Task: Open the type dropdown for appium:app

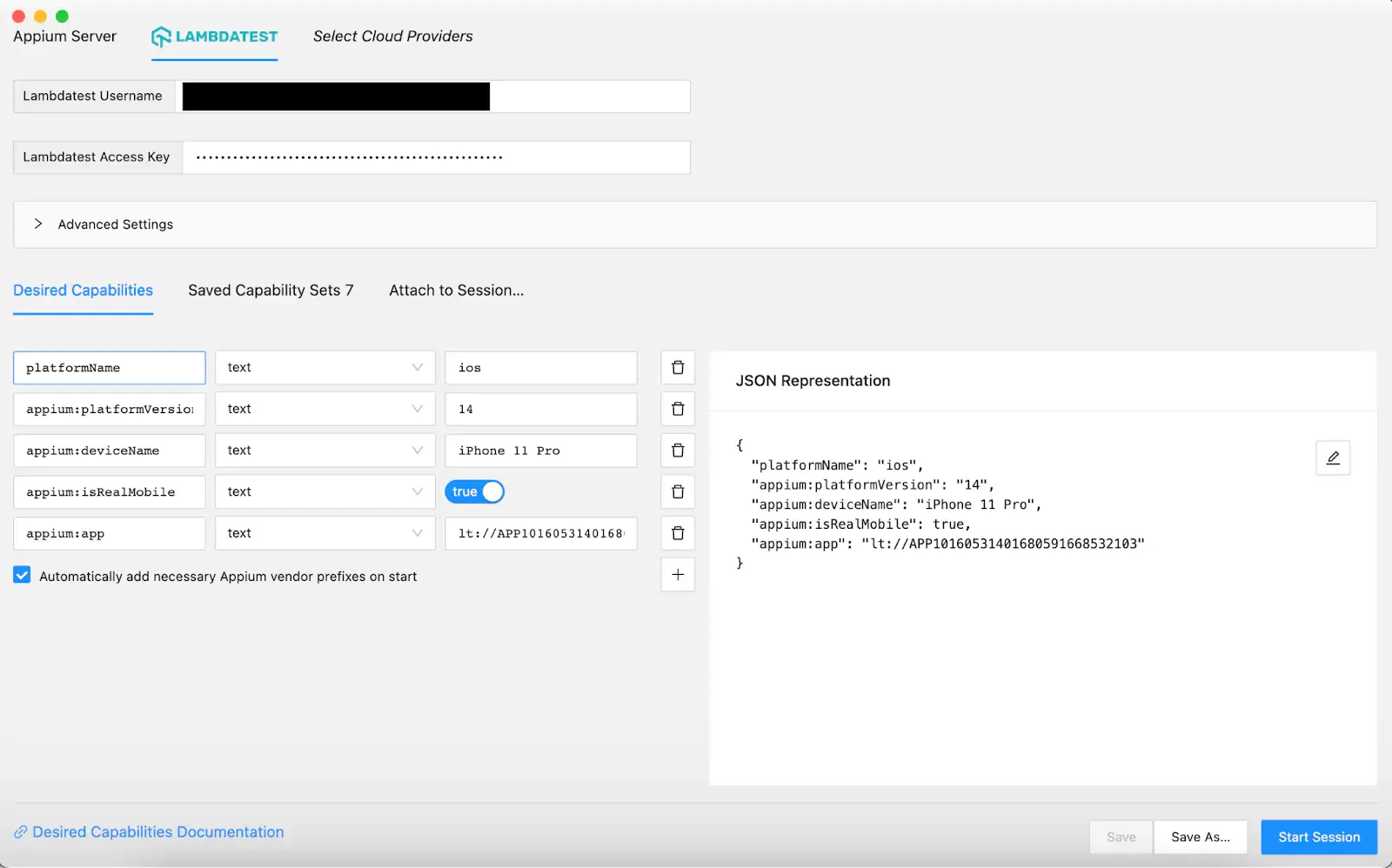Action: tap(418, 533)
